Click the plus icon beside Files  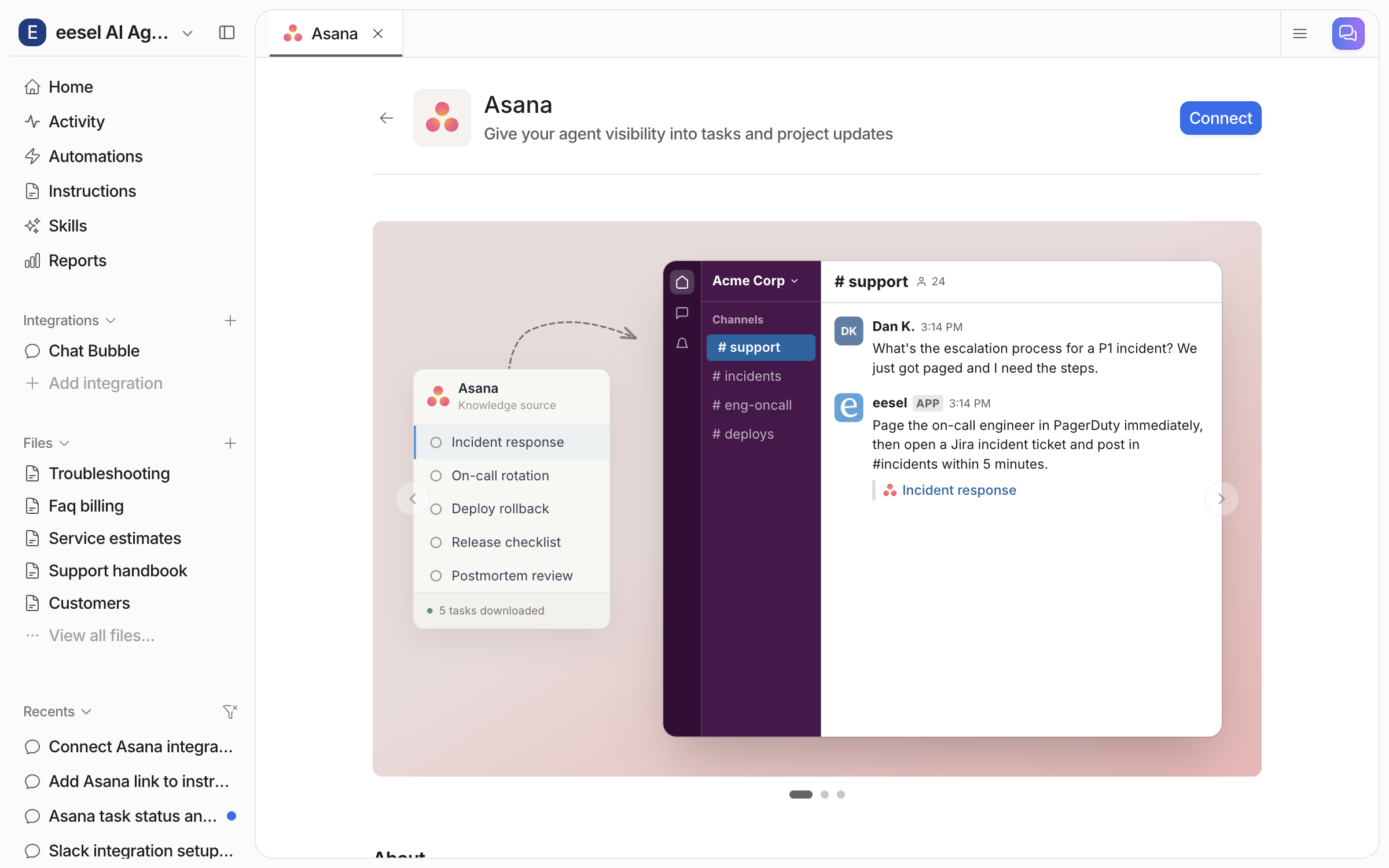click(x=230, y=443)
